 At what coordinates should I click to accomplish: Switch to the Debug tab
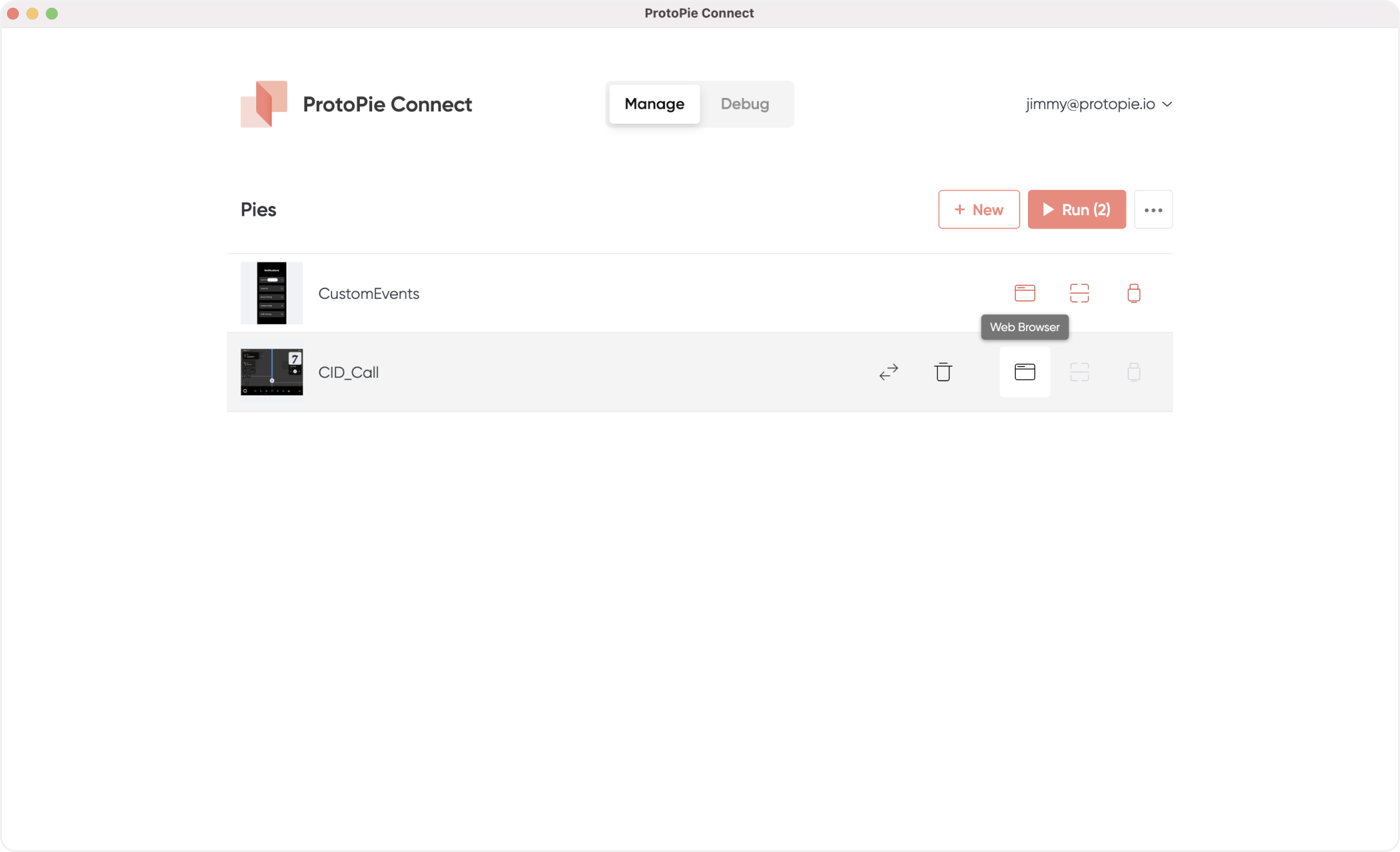(745, 104)
